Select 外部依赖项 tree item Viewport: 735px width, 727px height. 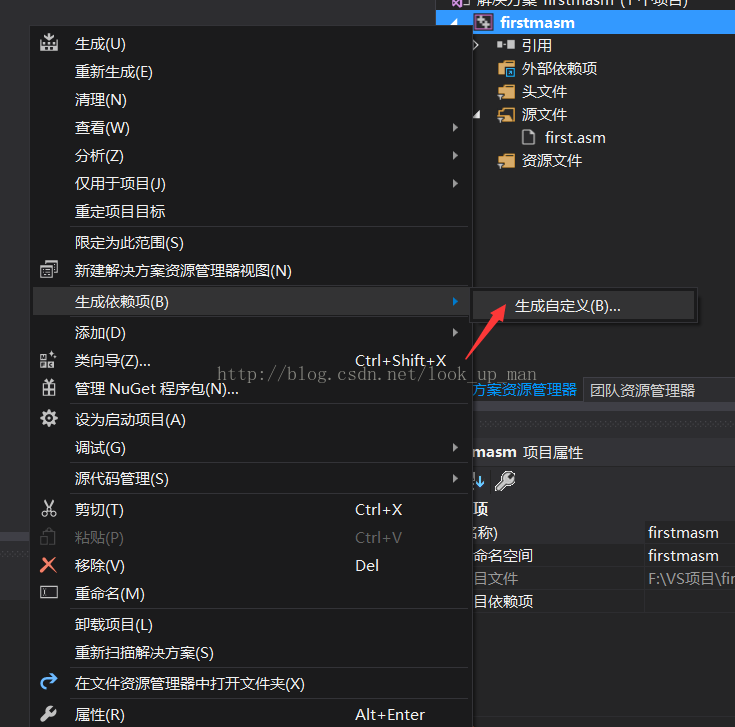(559, 68)
